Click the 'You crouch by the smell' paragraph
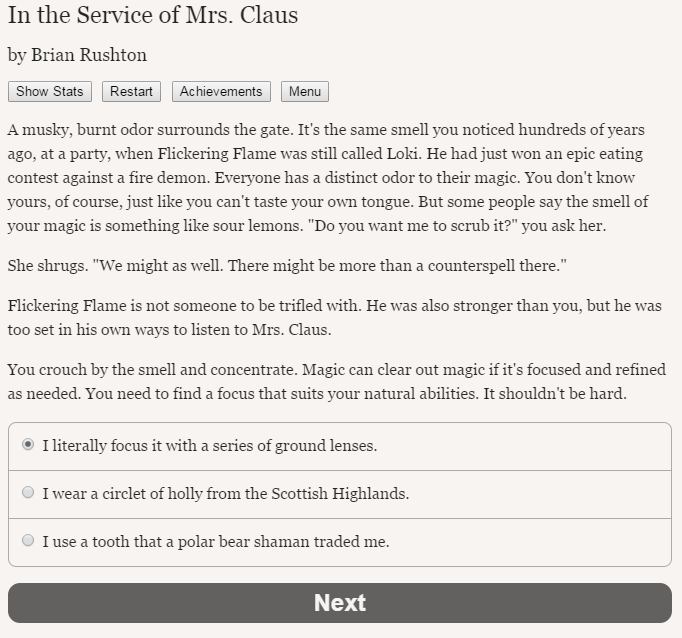 337,381
